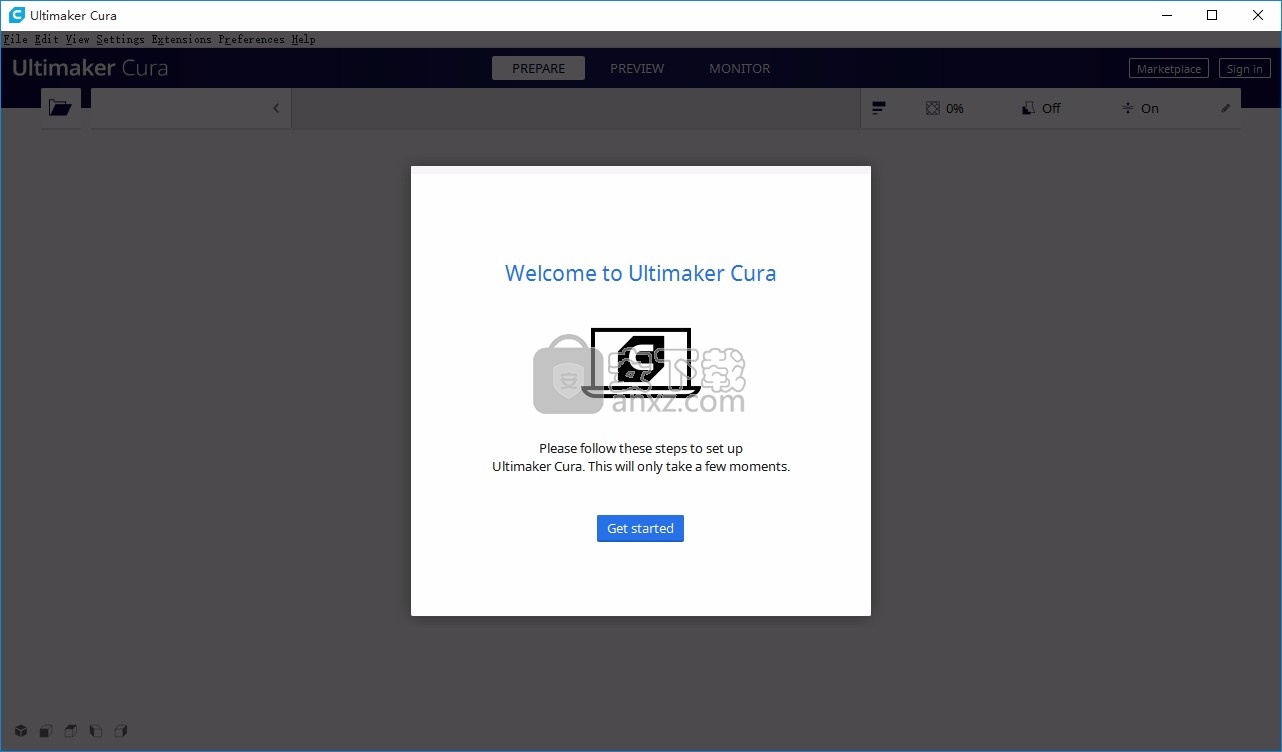Open the Preferences menu

[251, 39]
